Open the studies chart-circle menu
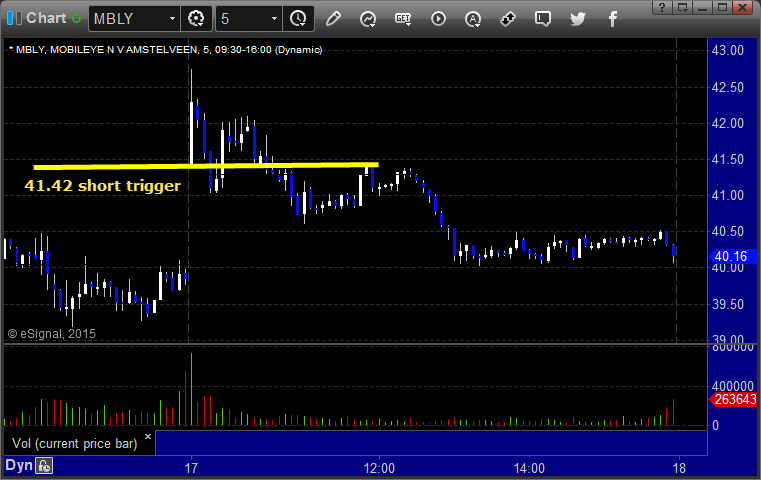 point(368,19)
